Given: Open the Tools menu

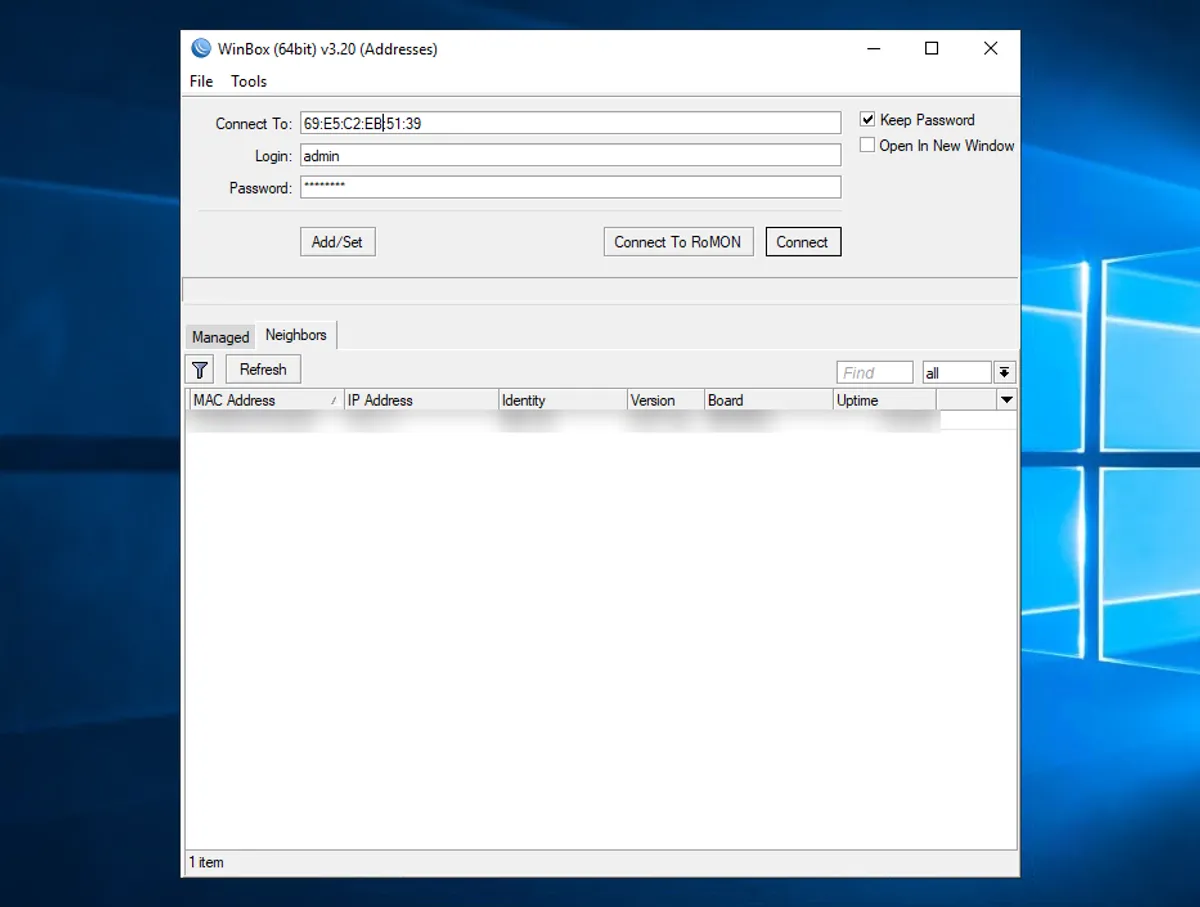Looking at the screenshot, I should [x=249, y=81].
